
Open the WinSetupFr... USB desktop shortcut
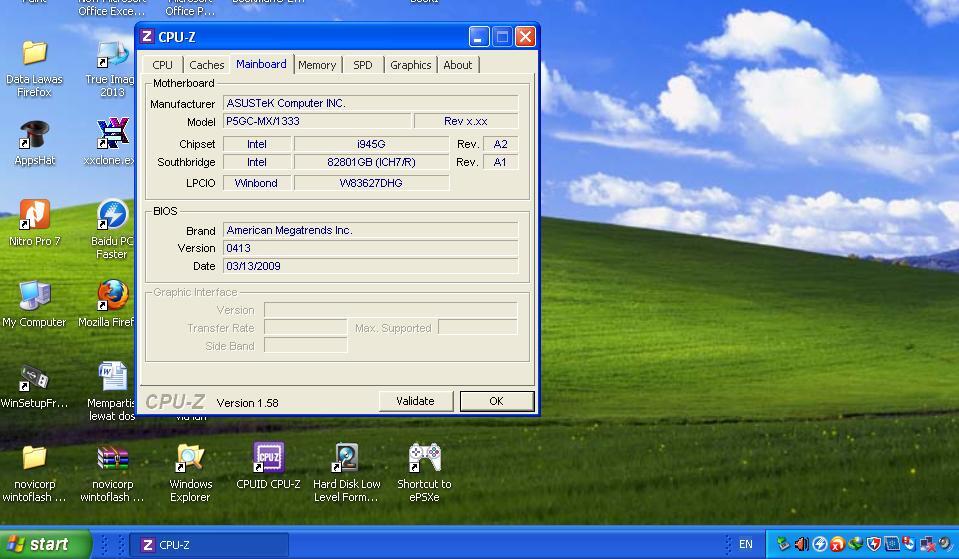point(34,377)
